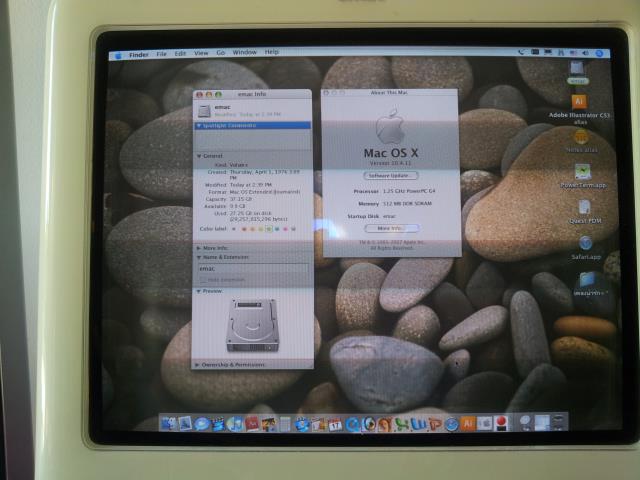The height and width of the screenshot is (480, 640).
Task: Click More Info button in About This Mac
Action: click(x=391, y=228)
